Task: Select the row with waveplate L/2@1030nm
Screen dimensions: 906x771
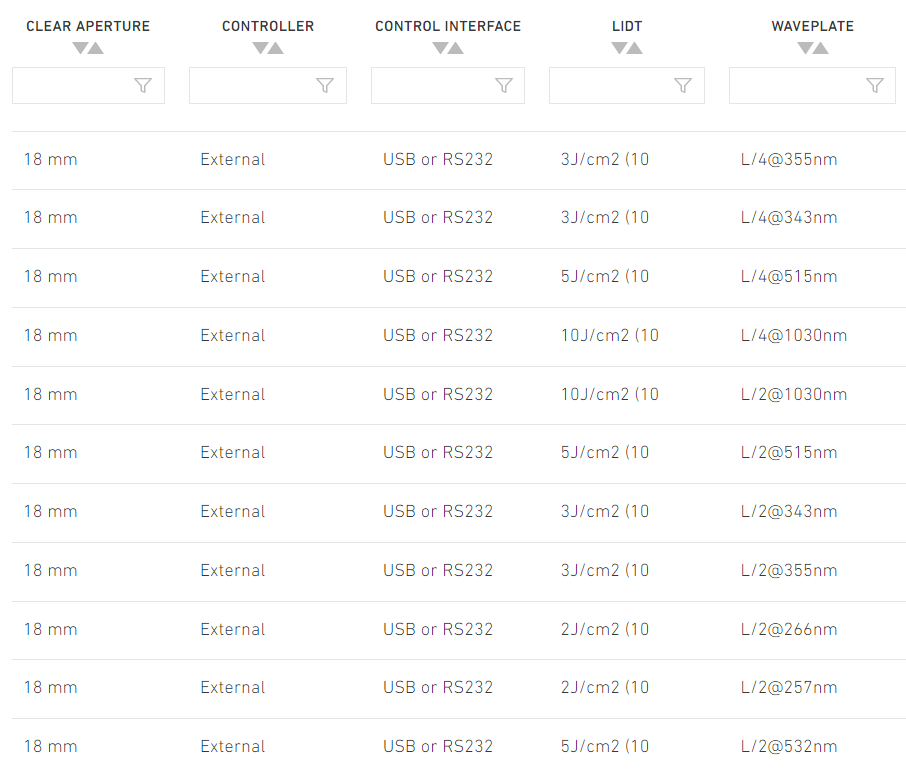Action: coord(459,395)
